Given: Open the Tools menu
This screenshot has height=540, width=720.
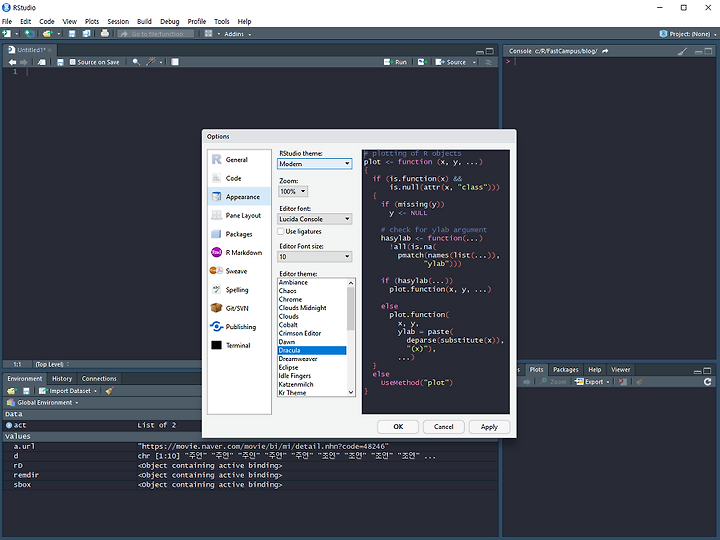Looking at the screenshot, I should [x=222, y=22].
